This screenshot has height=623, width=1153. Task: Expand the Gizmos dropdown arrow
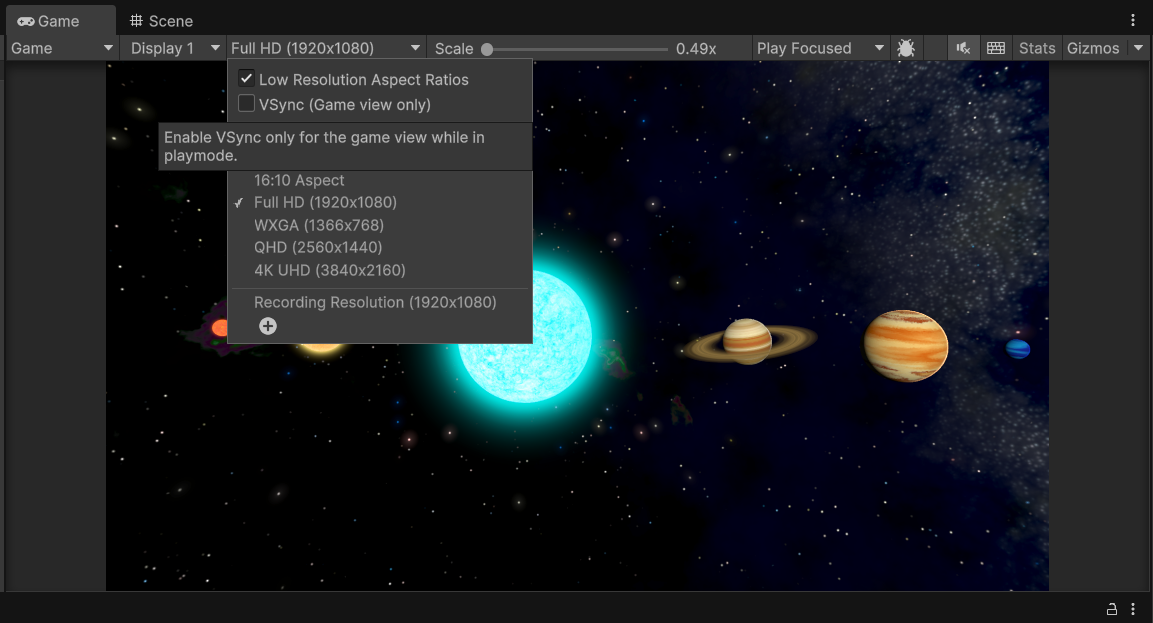(x=1138, y=48)
